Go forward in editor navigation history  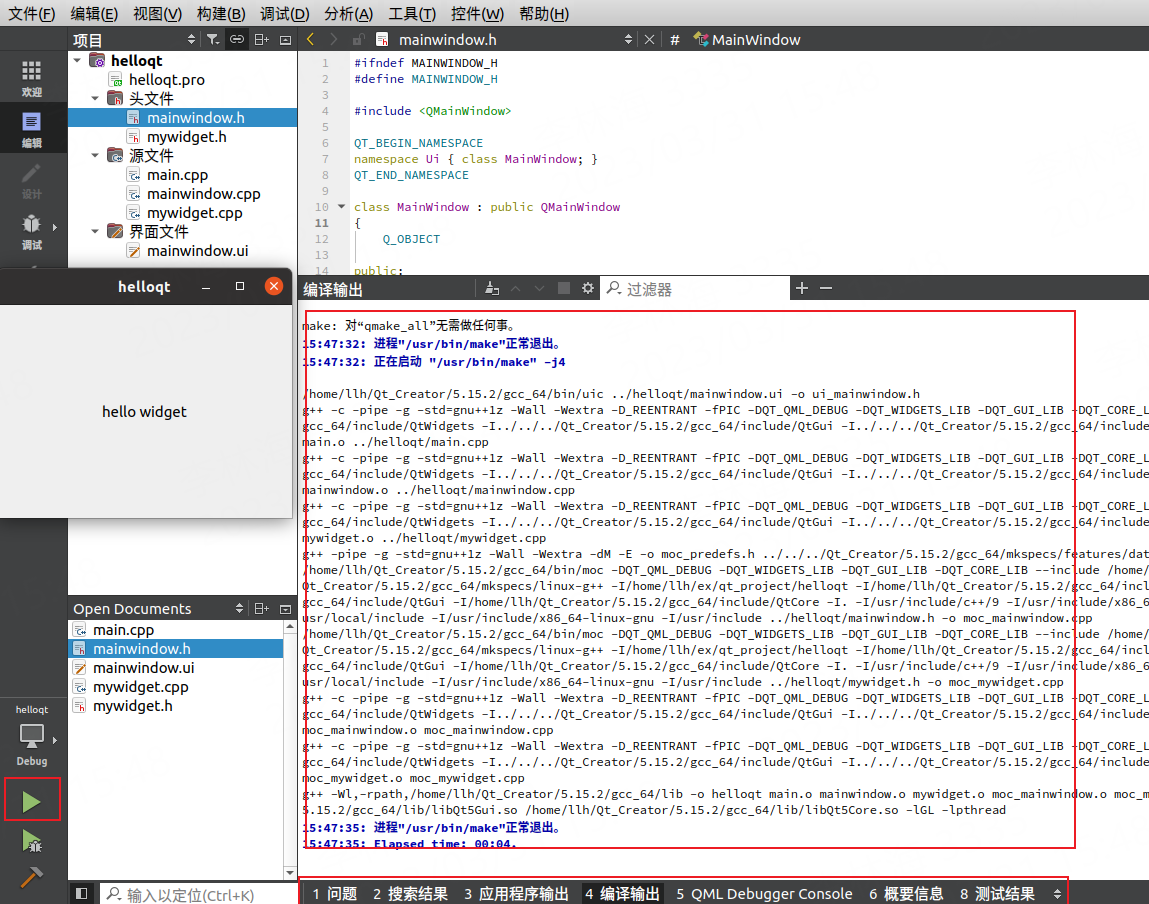[334, 40]
